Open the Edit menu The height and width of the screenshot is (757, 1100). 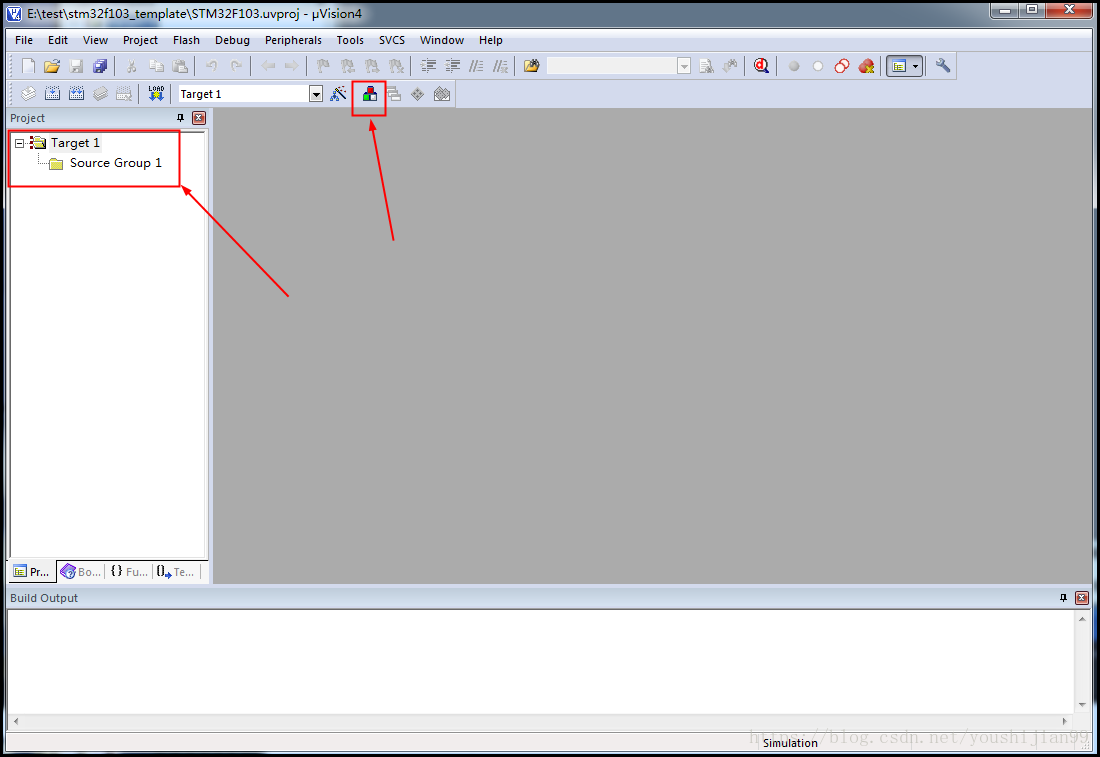click(x=58, y=40)
